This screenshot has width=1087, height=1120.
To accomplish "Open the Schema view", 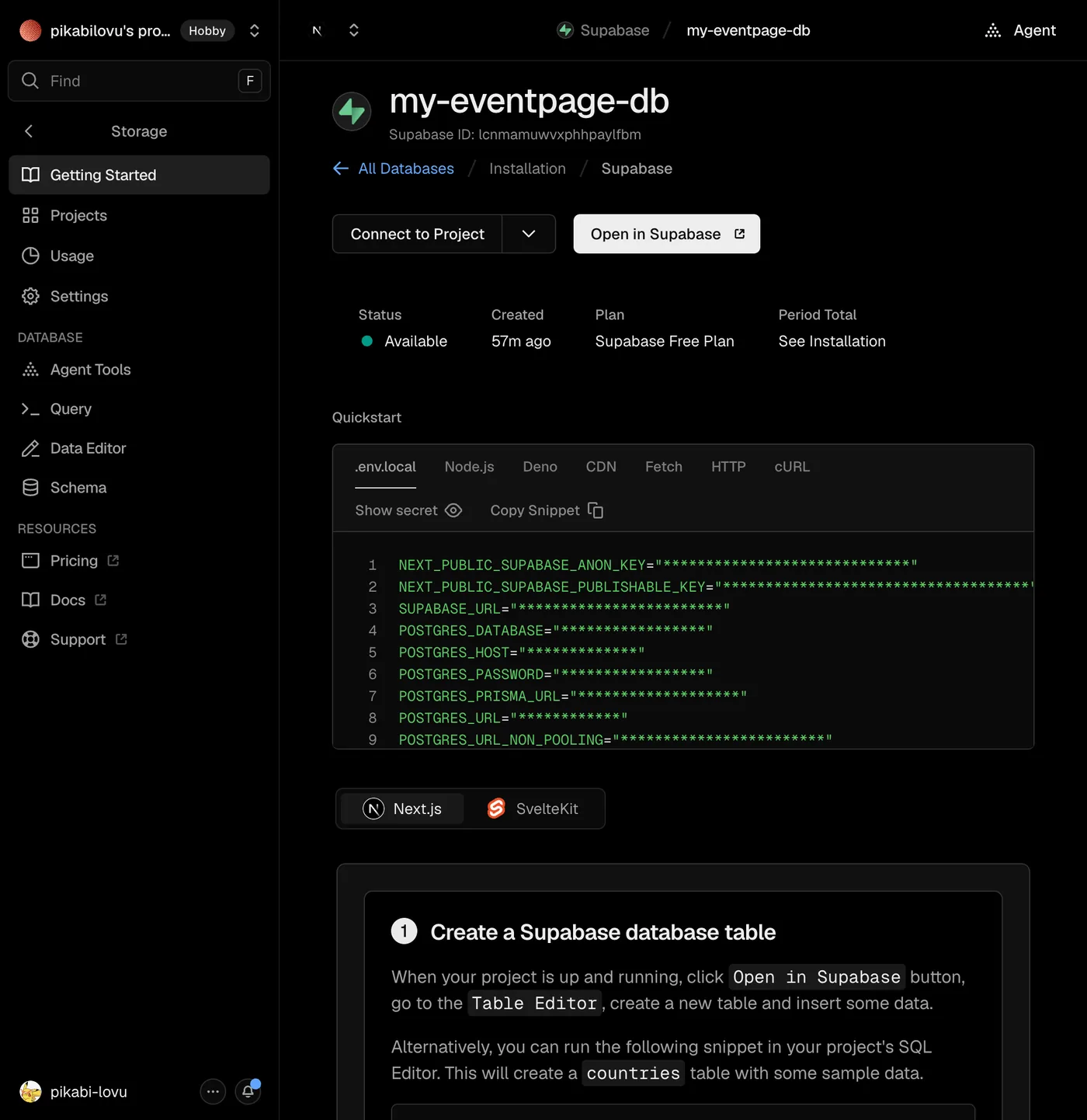I will pyautogui.click(x=139, y=488).
